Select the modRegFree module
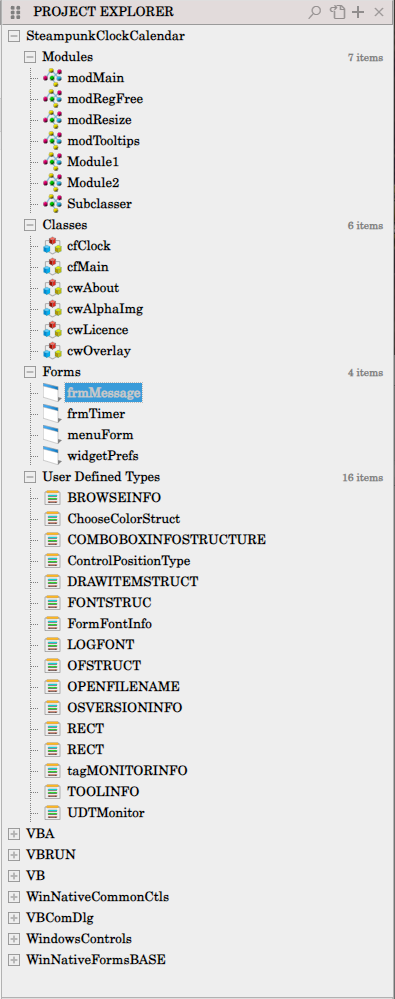 (x=105, y=99)
